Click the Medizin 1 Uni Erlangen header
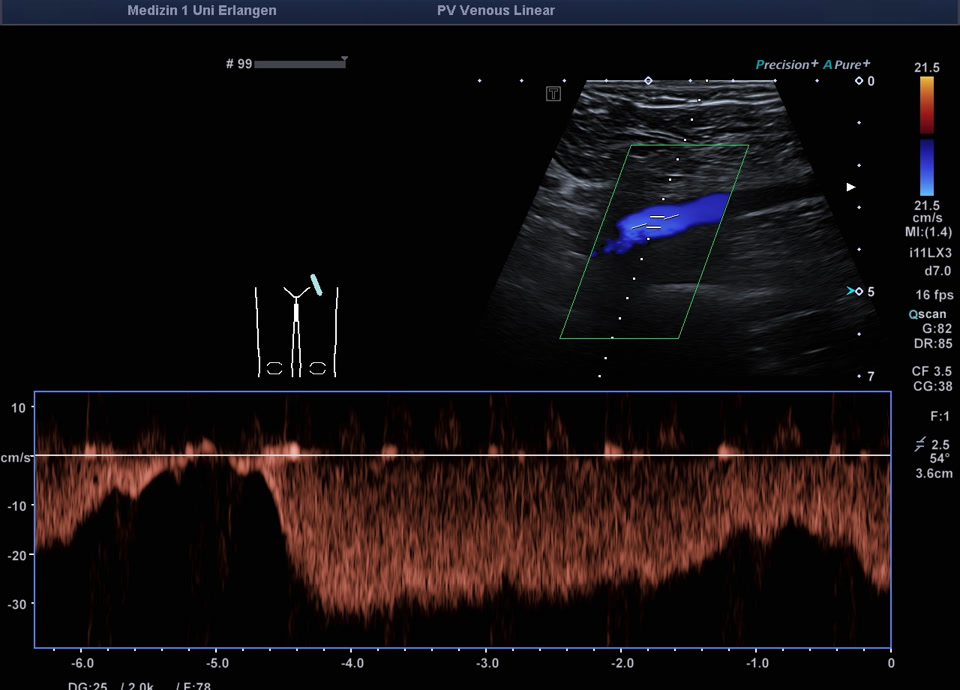Image resolution: width=960 pixels, height=690 pixels. (202, 11)
